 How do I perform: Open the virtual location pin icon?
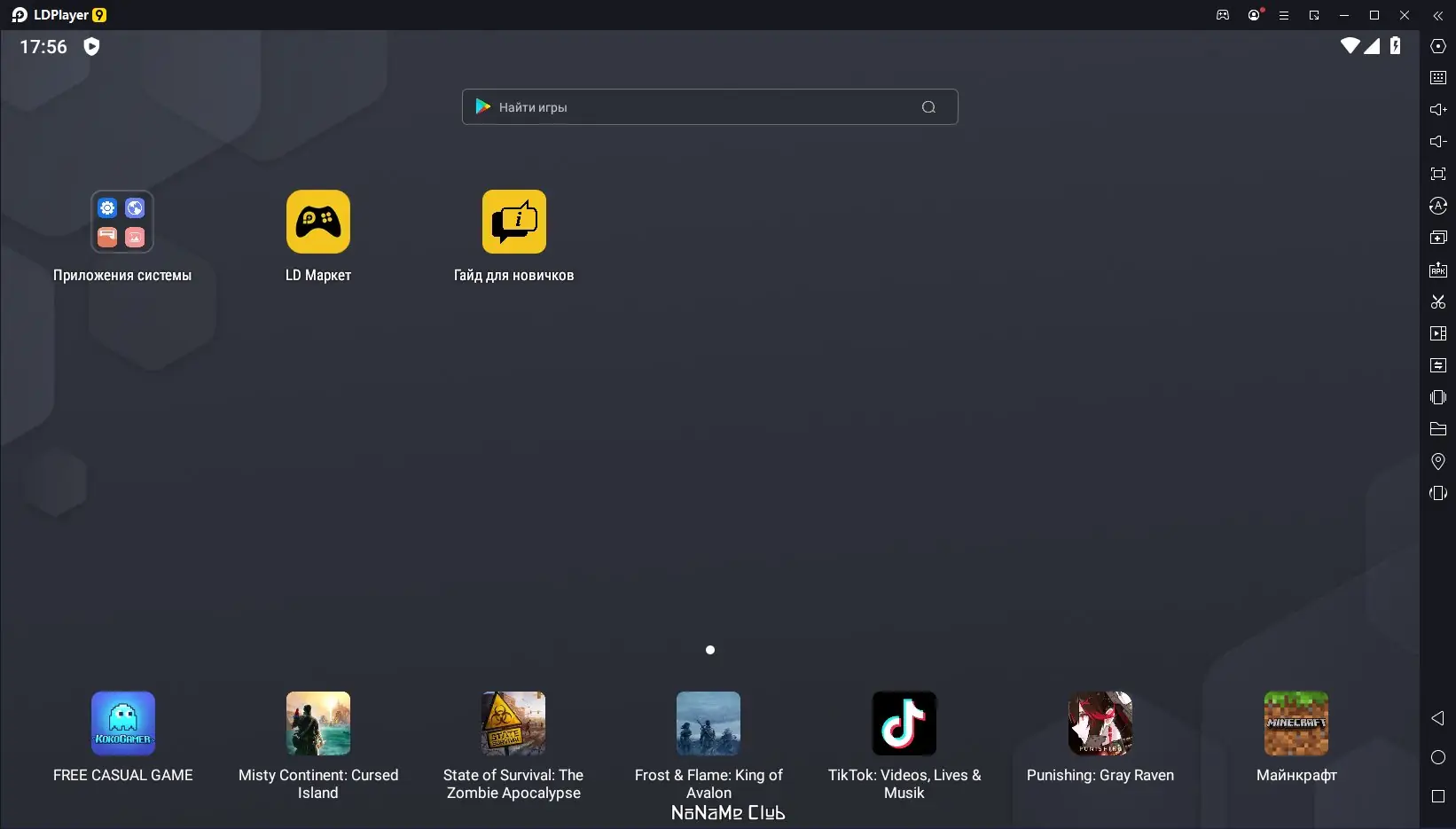click(x=1438, y=461)
